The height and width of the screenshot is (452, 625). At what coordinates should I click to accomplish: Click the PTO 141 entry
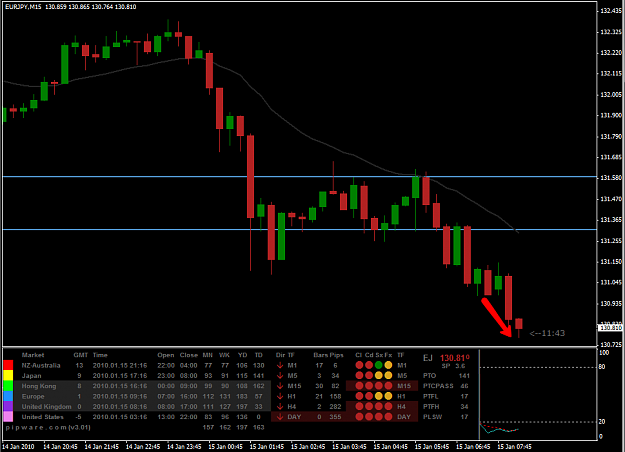[446, 375]
